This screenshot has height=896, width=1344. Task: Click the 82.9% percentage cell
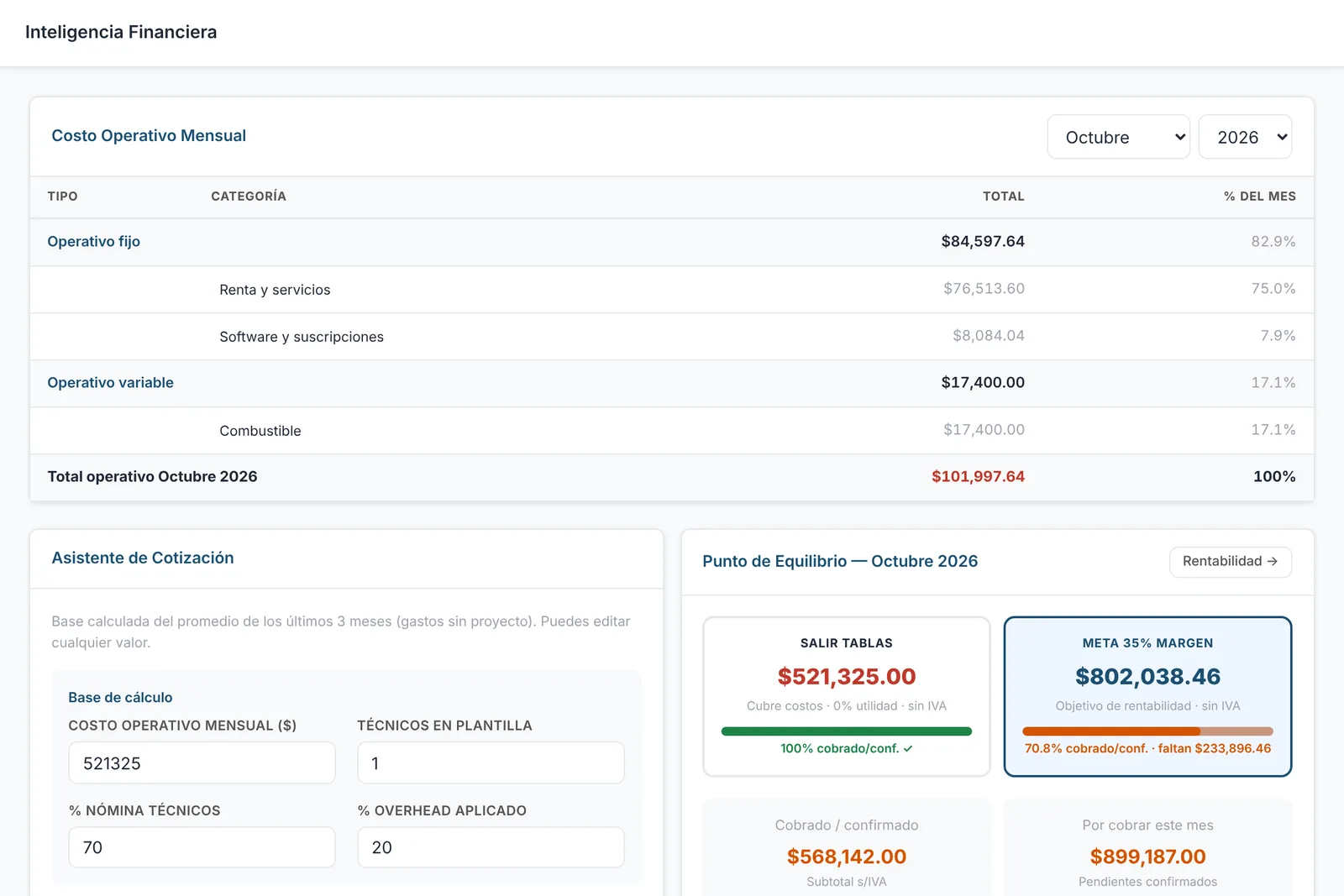pyautogui.click(x=1273, y=242)
